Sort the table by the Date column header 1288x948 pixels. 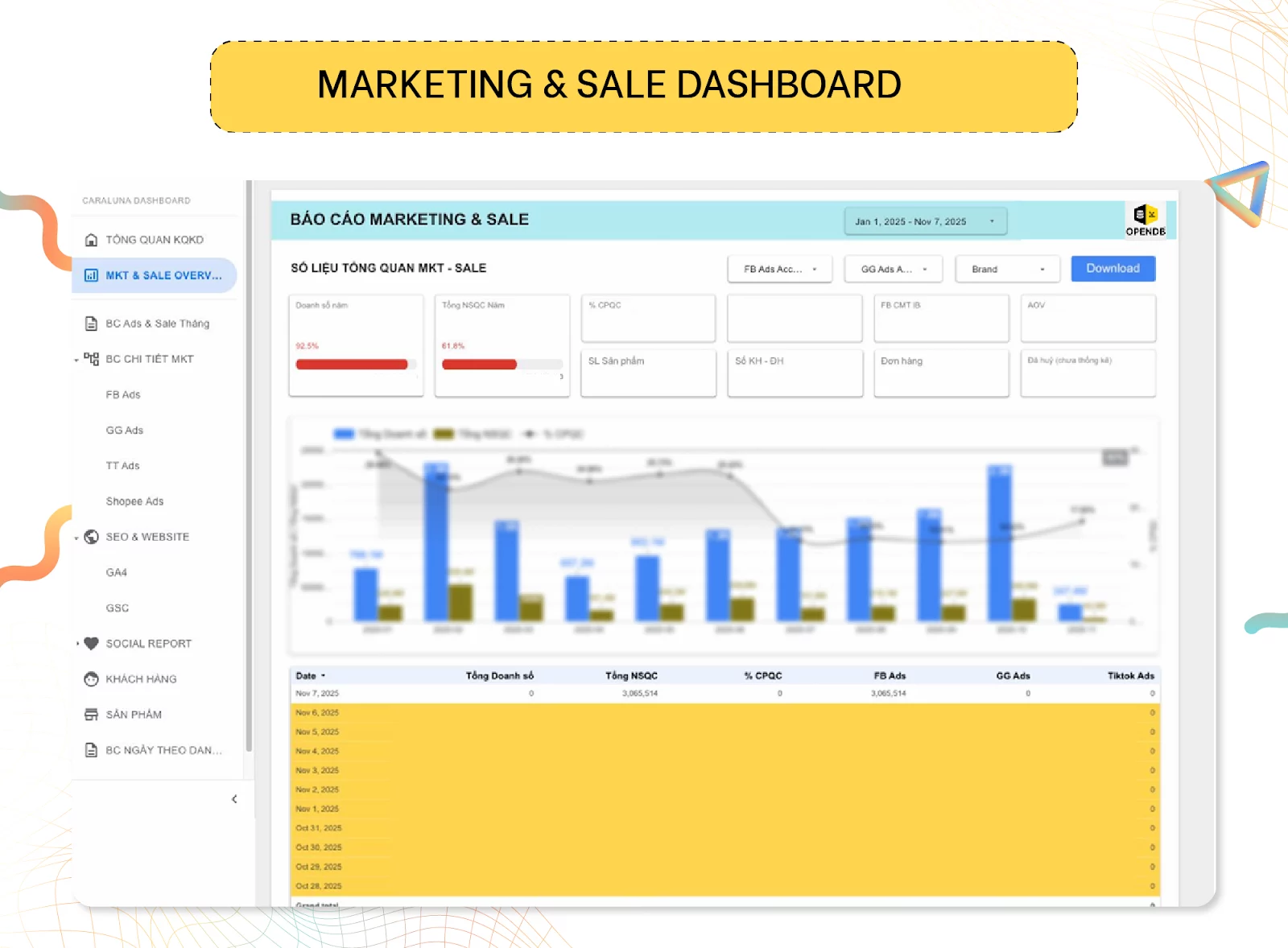point(308,676)
